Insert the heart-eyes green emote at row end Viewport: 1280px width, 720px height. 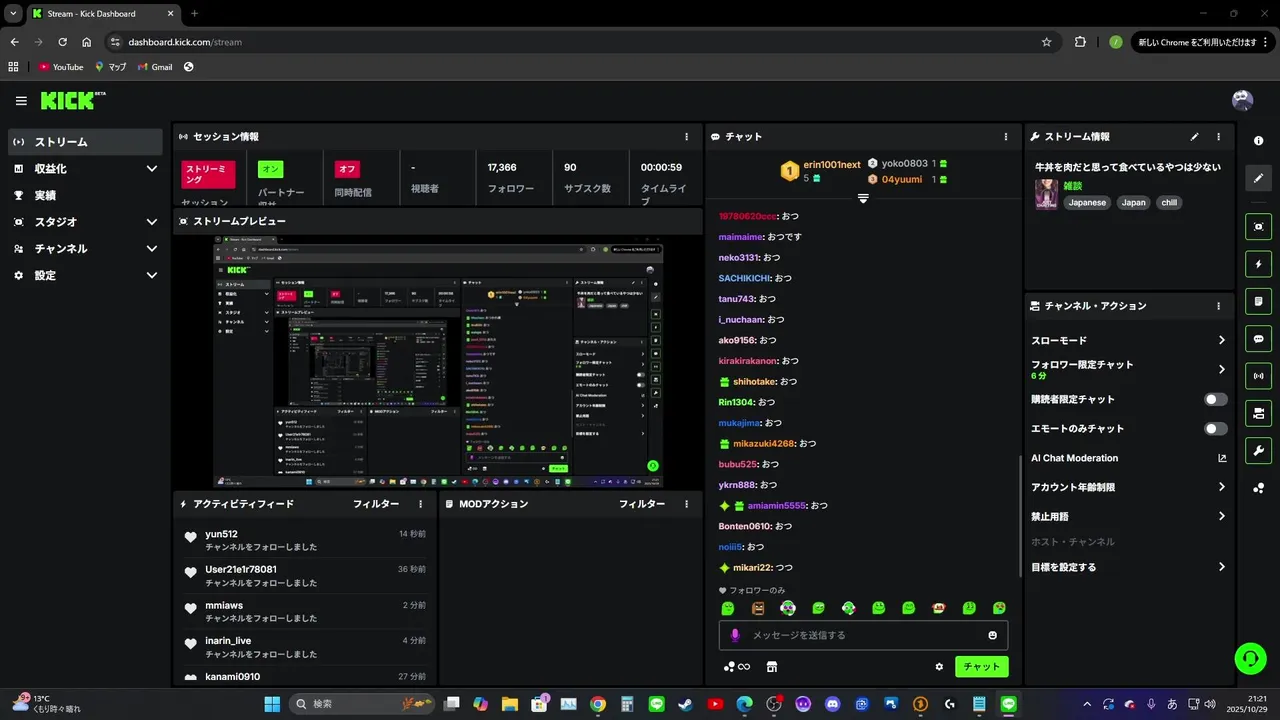tap(999, 608)
